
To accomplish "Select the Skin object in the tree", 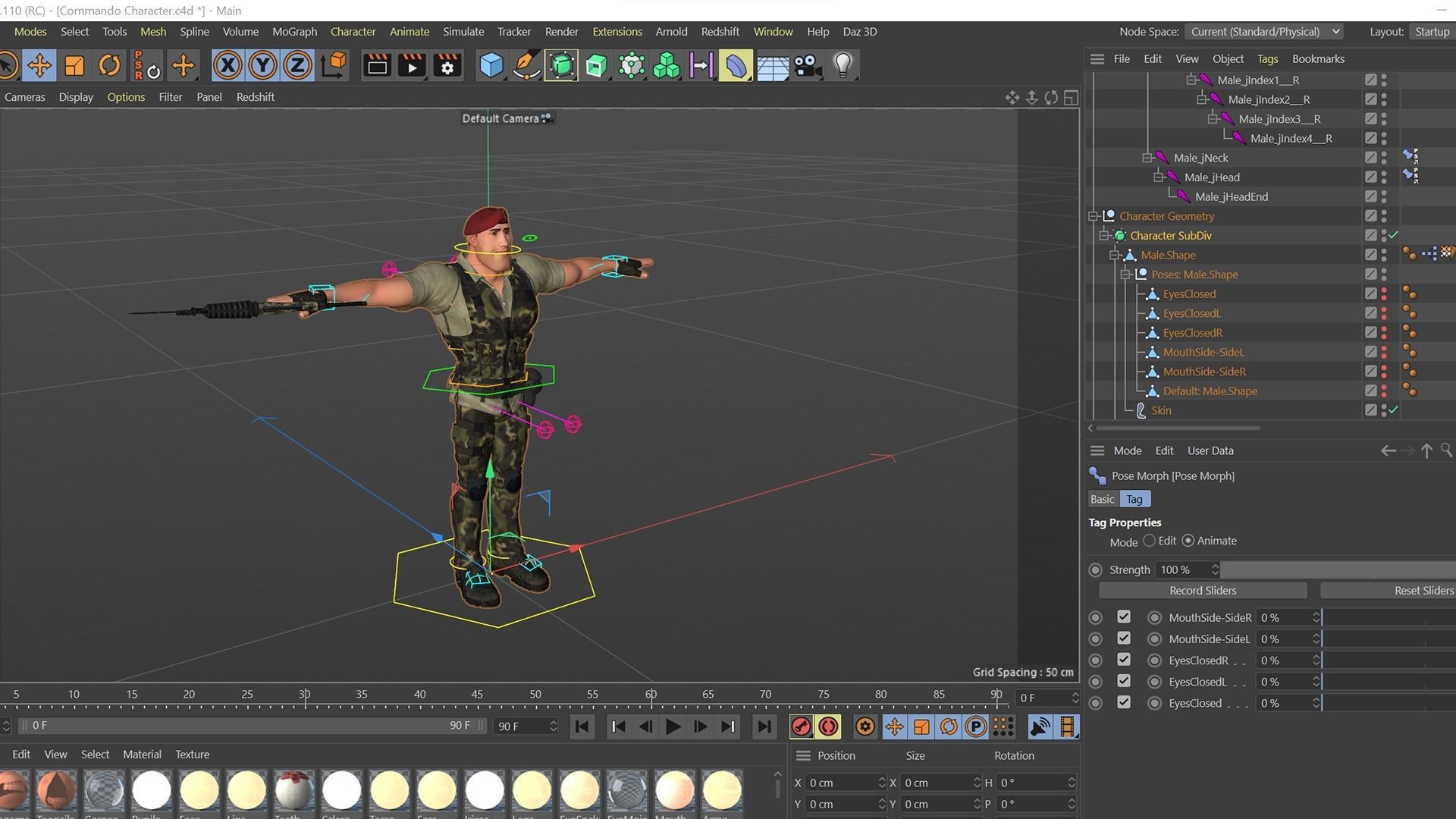I will coord(1161,410).
